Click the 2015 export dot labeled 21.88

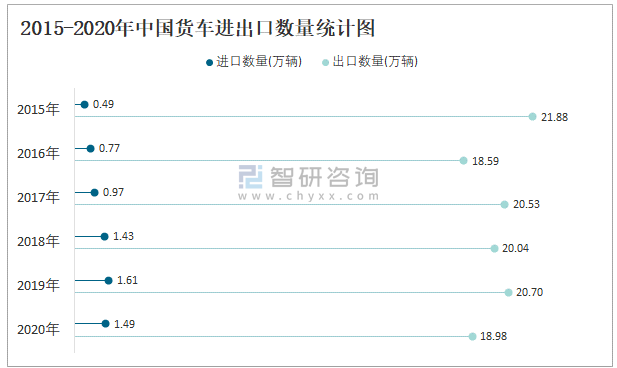coord(532,117)
